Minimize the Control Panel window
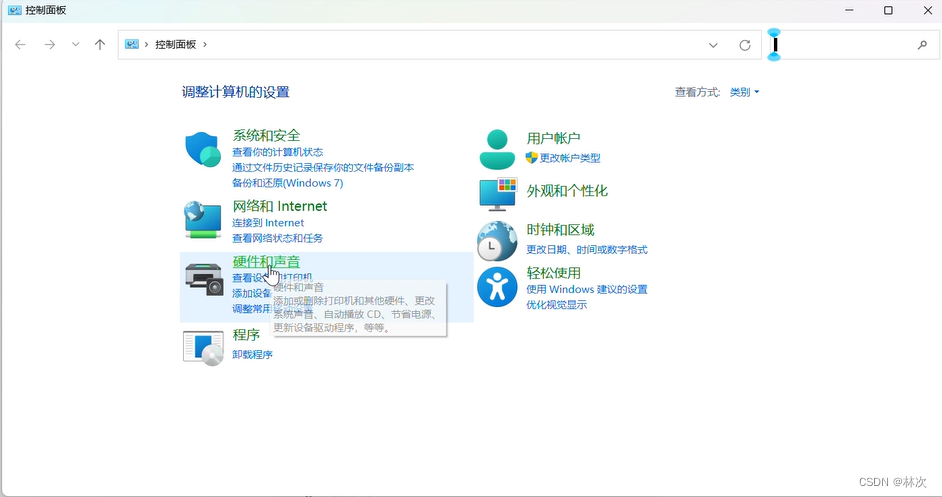The image size is (942, 497). coord(849,10)
